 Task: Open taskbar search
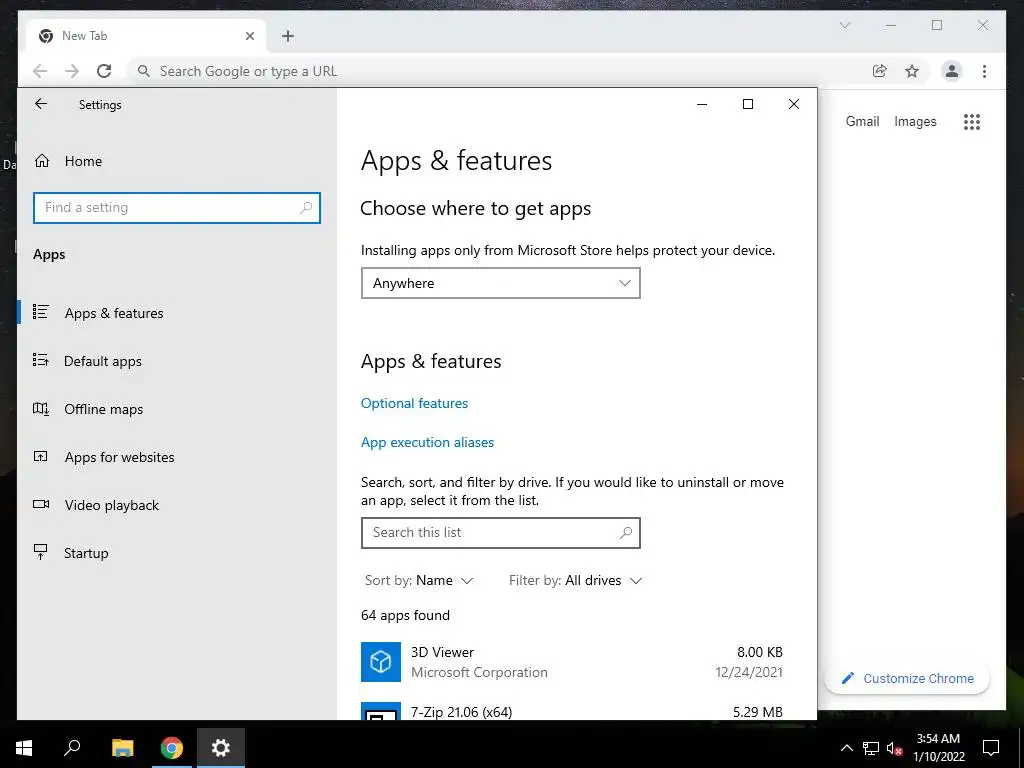[72, 748]
